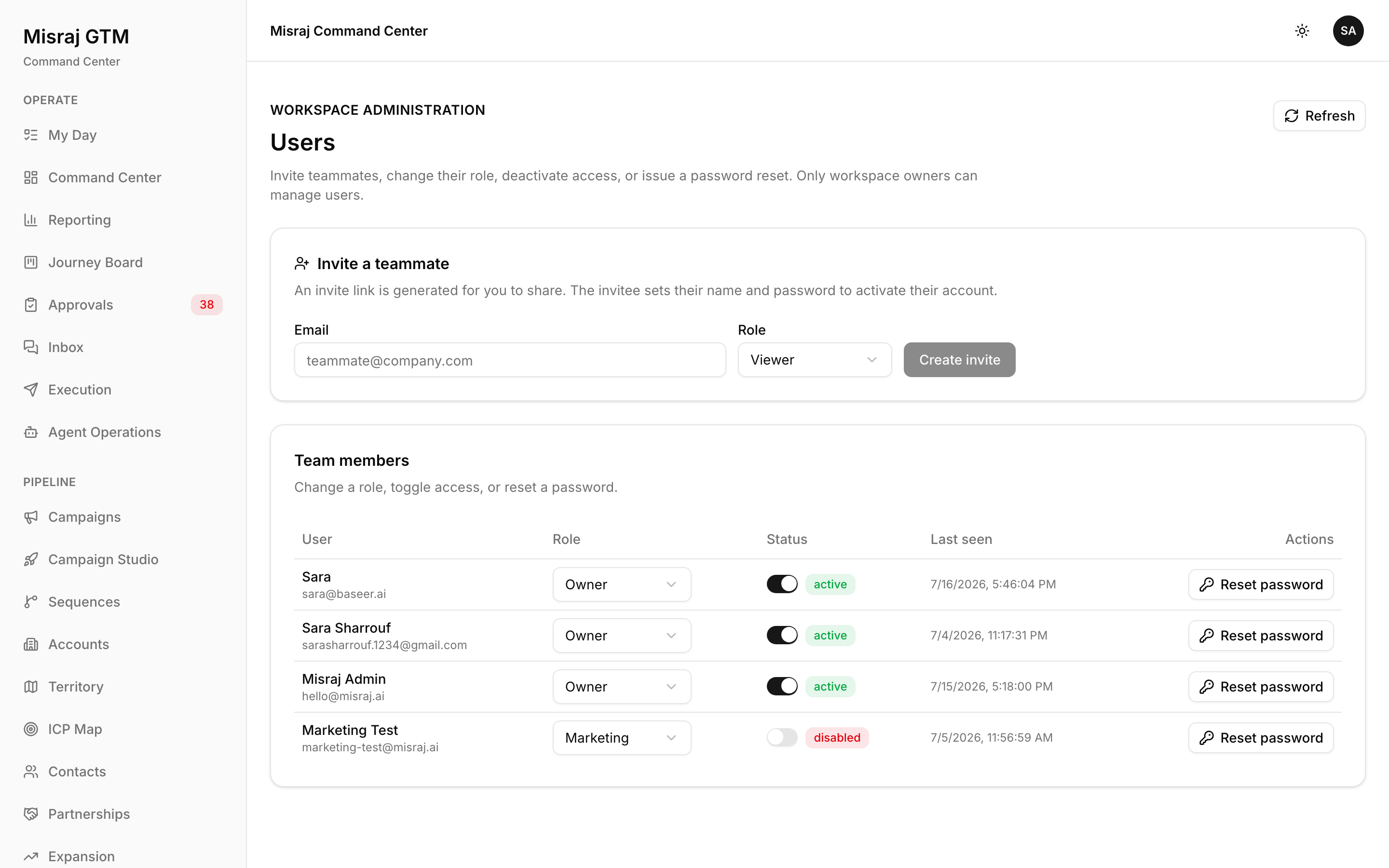Click the Campaign Studio rocket icon
The height and width of the screenshot is (868, 1389).
point(31,560)
